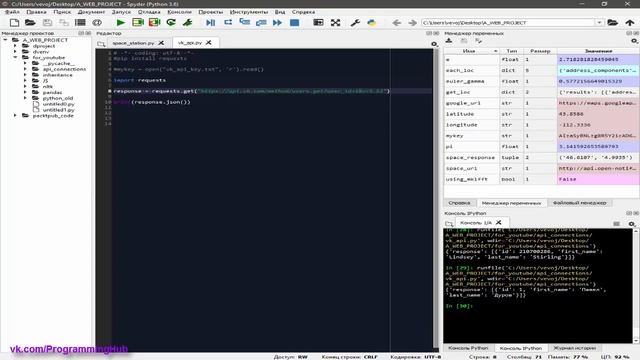Run the current cell toolbar icon
Viewport: 640px width, 360px height.
pyautogui.click(x=138, y=23)
